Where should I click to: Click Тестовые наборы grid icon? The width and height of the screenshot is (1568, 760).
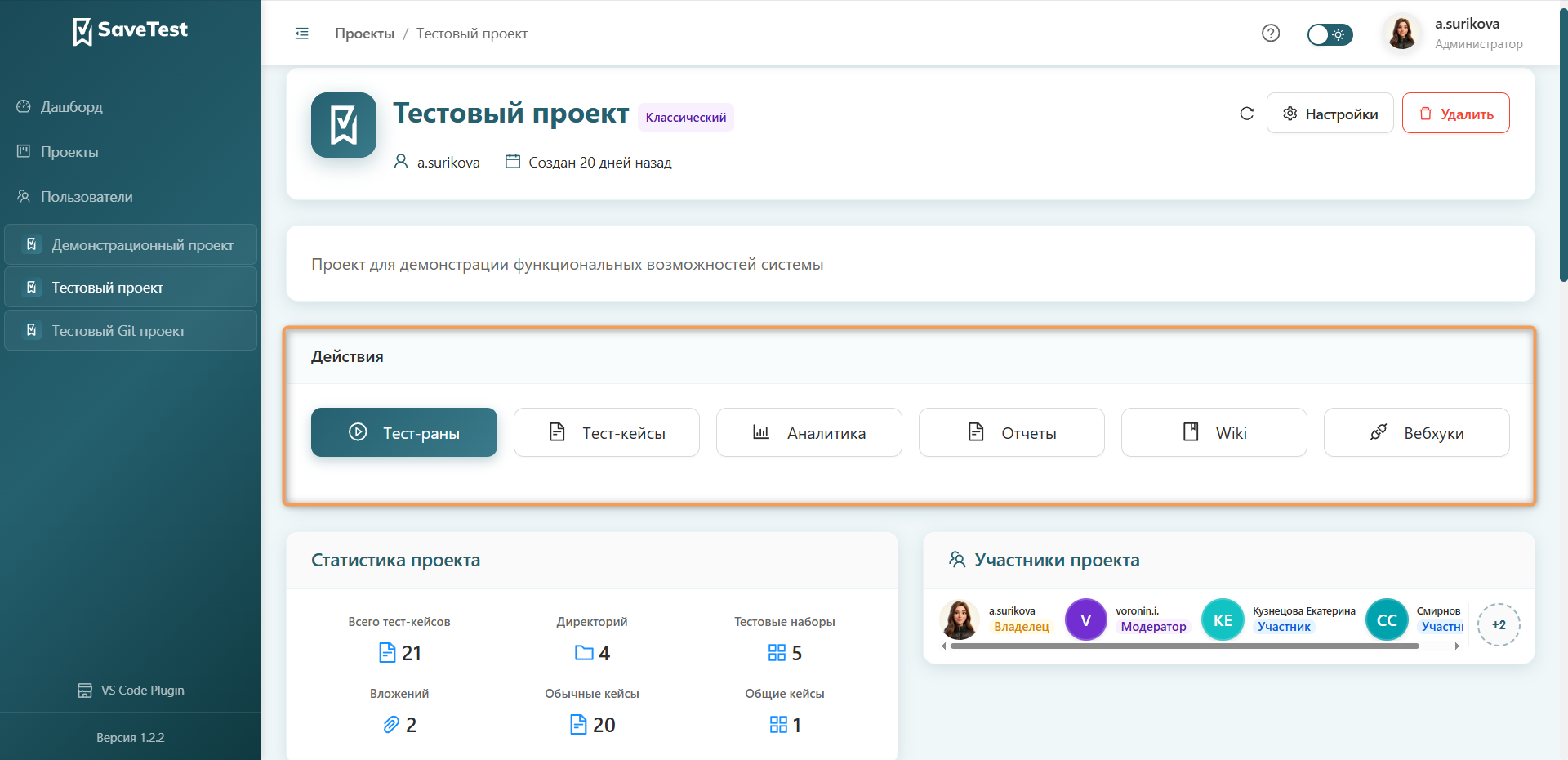[777, 653]
